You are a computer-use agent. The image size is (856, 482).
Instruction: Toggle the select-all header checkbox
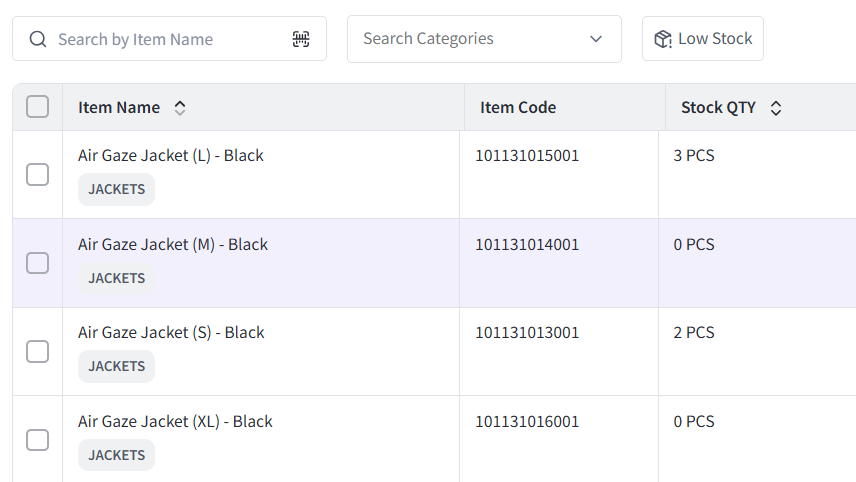(38, 106)
